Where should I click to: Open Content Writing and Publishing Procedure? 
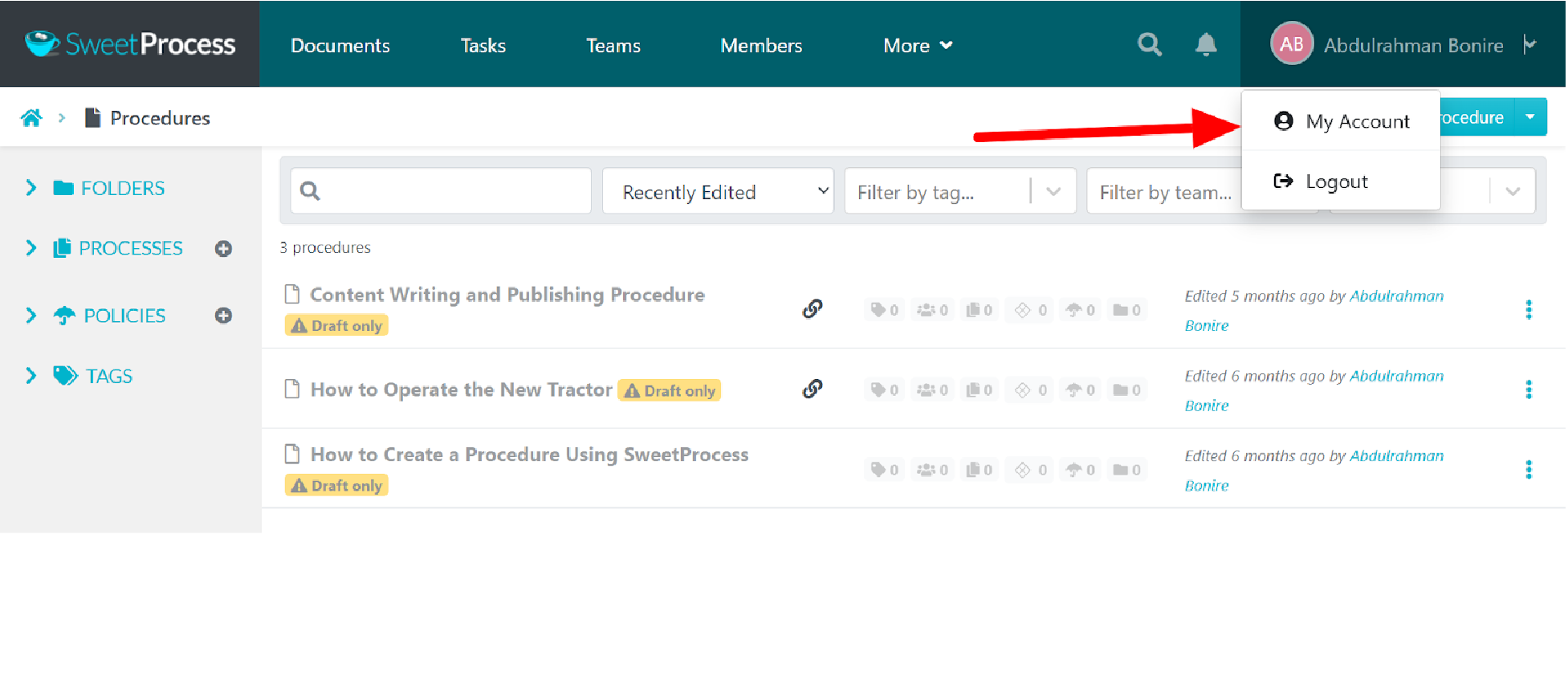tap(507, 295)
